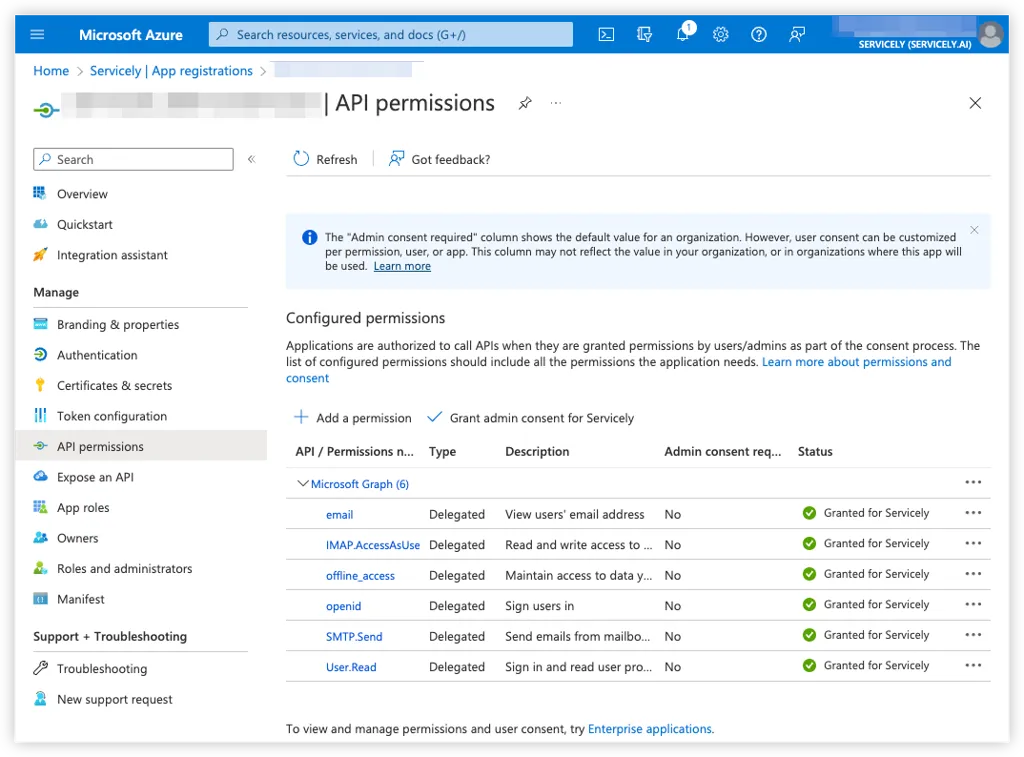Open ellipsis menu for IMAP.AccessAsUser row

click(973, 543)
